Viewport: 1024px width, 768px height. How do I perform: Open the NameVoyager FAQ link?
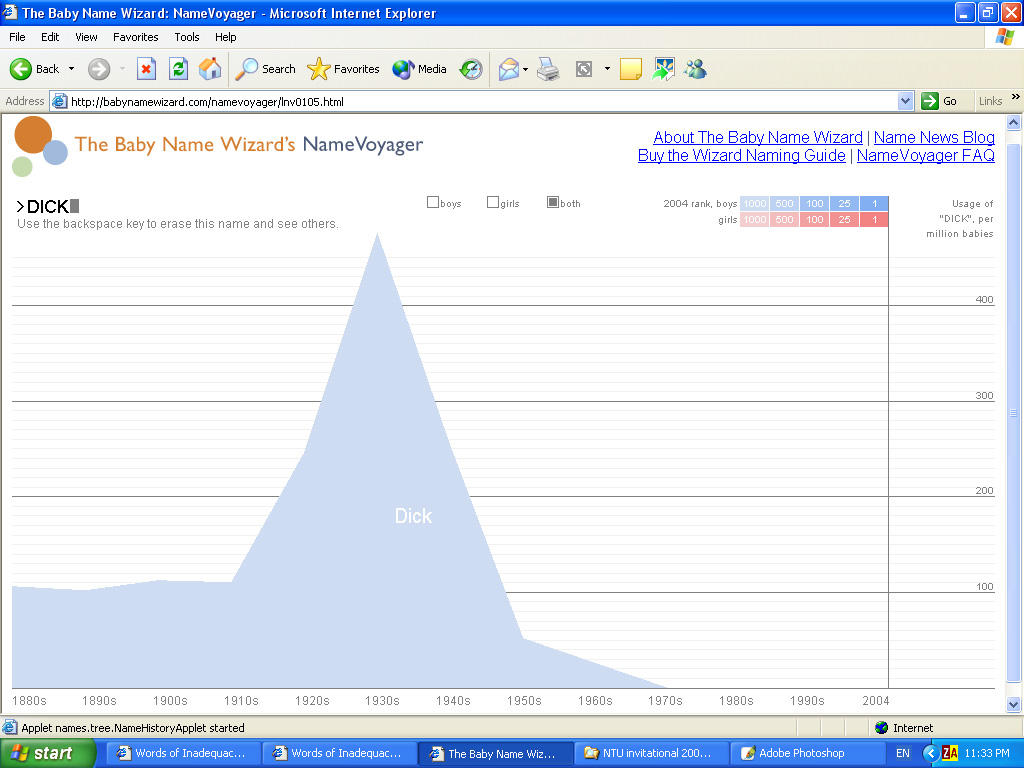[x=925, y=155]
